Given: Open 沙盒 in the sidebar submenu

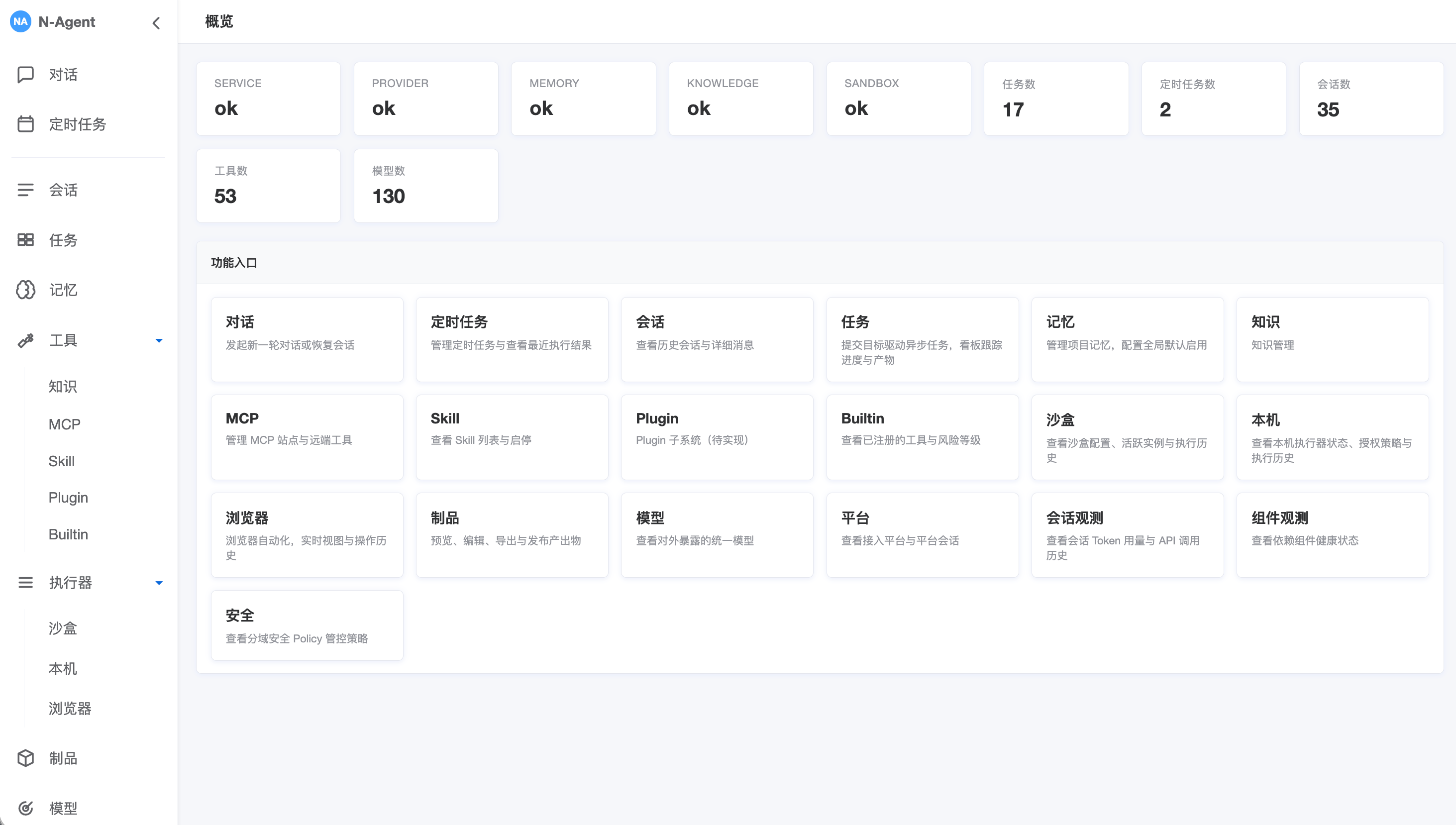Looking at the screenshot, I should (x=63, y=628).
